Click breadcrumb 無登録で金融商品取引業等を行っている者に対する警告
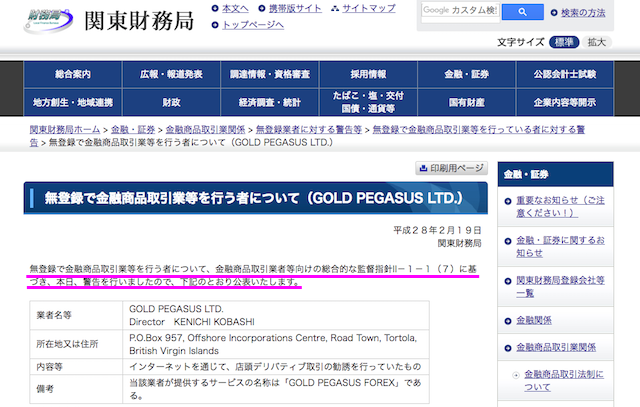640x407 pixels. coord(478,130)
